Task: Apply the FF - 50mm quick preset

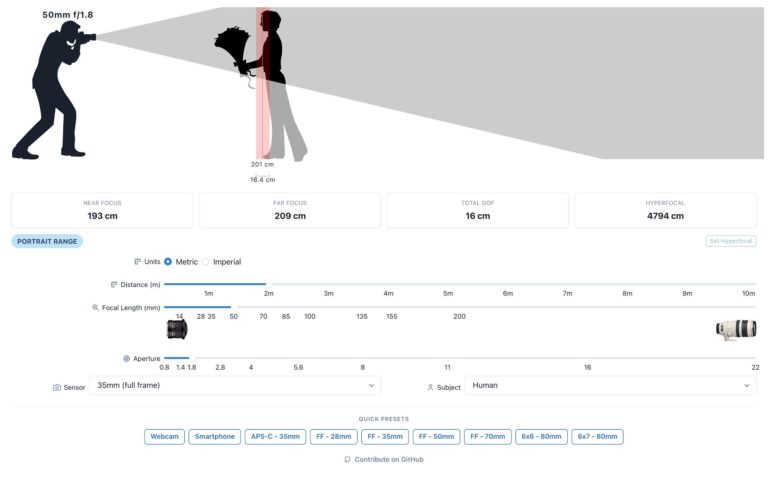Action: (x=436, y=436)
